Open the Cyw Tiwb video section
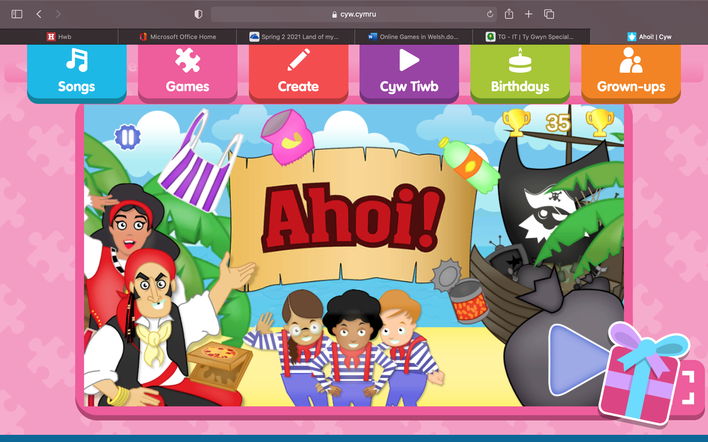This screenshot has width=708, height=442. 409,72
